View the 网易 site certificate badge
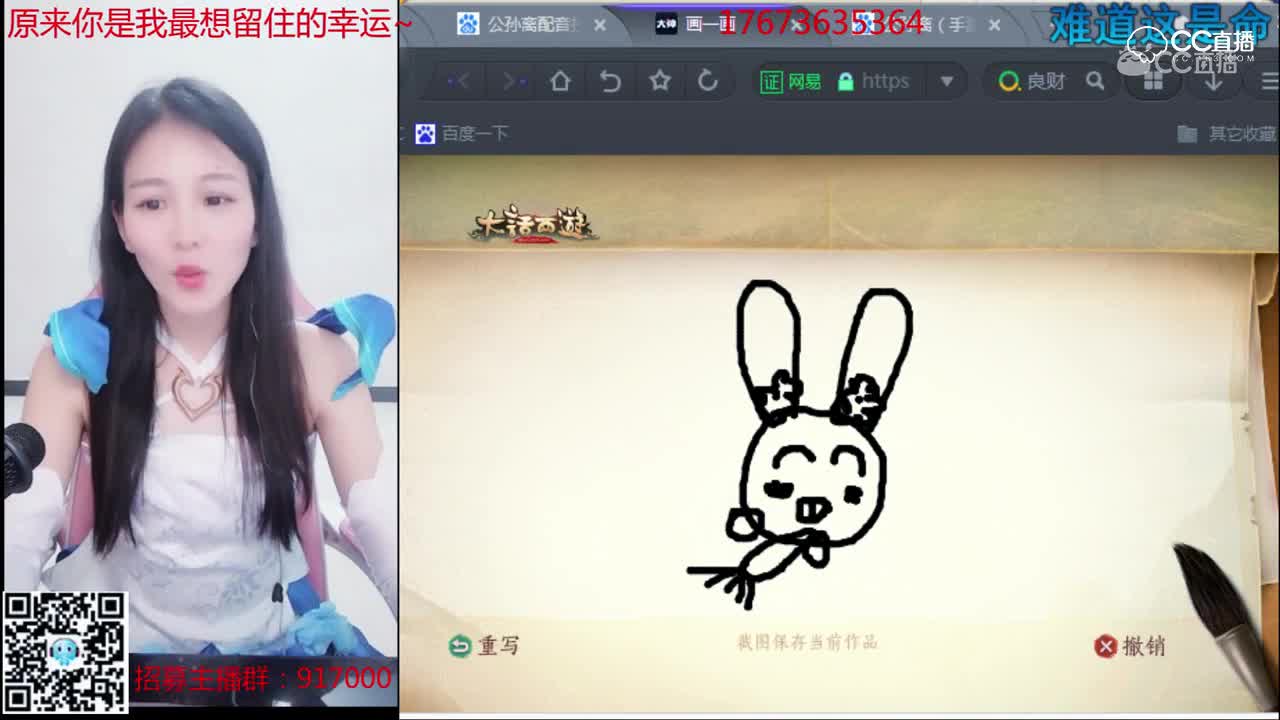The image size is (1280, 720). point(791,81)
